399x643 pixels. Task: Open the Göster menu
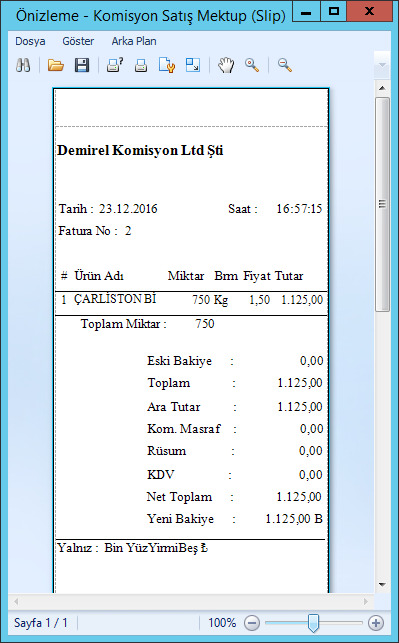pos(78,41)
